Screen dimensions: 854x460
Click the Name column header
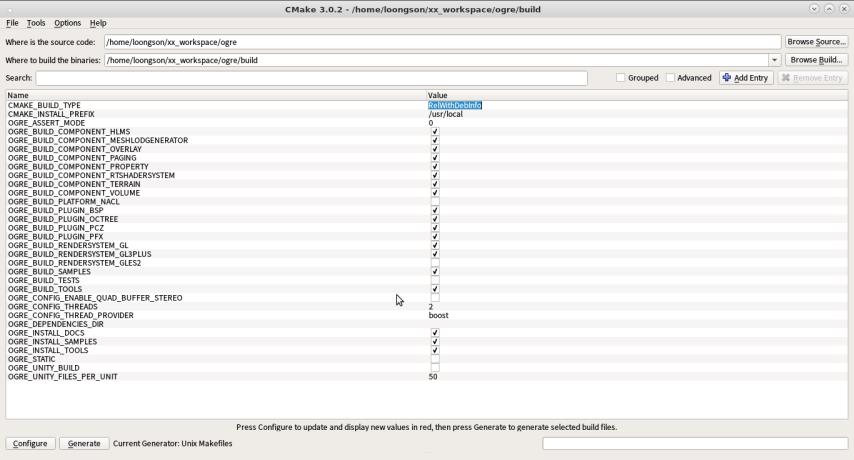216,95
